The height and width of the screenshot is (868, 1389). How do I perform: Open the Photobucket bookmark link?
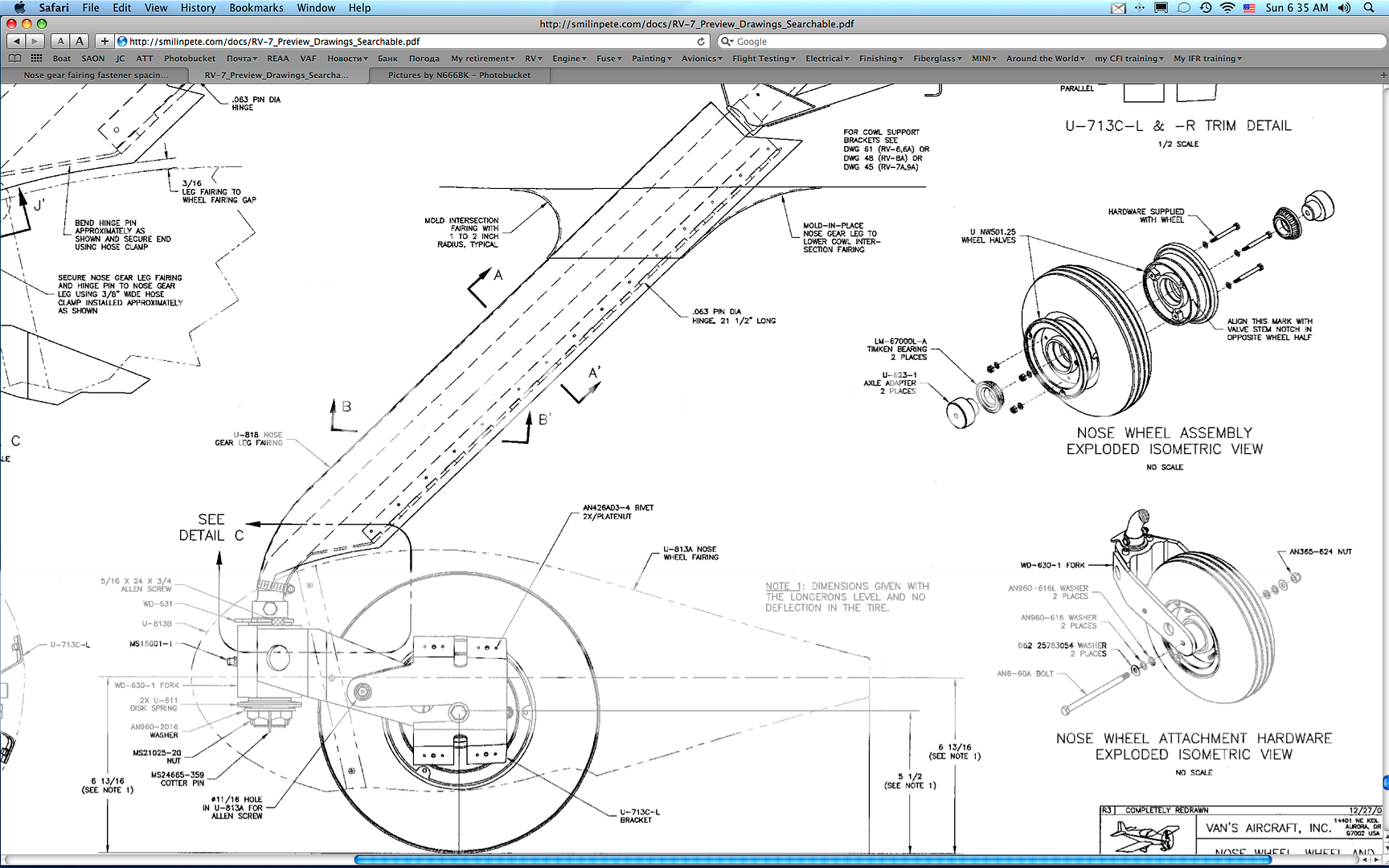pos(190,59)
